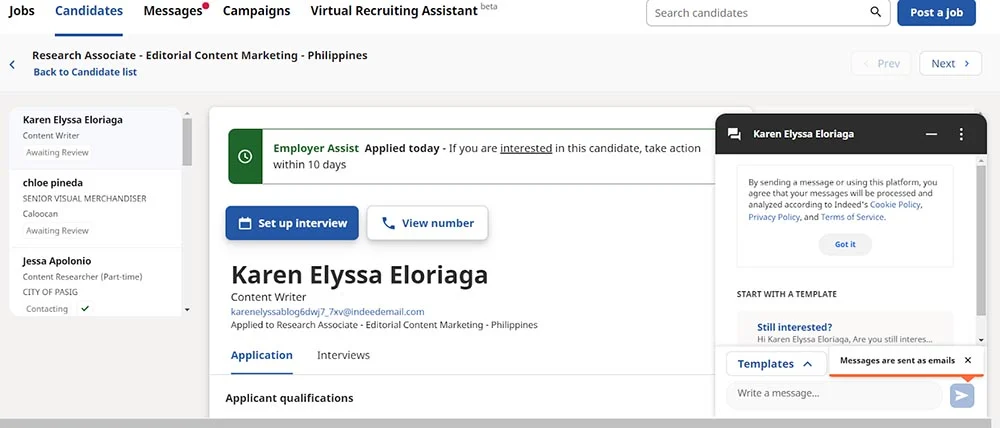
Task: Select the Application tab
Action: 261,355
